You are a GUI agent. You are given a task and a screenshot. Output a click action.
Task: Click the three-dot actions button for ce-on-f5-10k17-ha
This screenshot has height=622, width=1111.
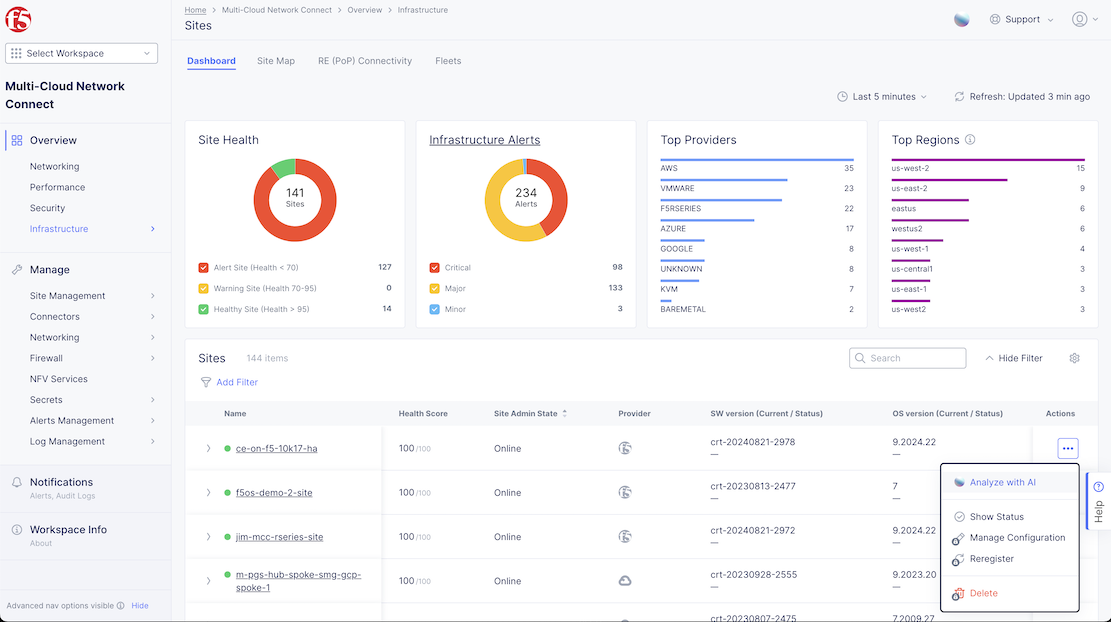(x=1067, y=449)
